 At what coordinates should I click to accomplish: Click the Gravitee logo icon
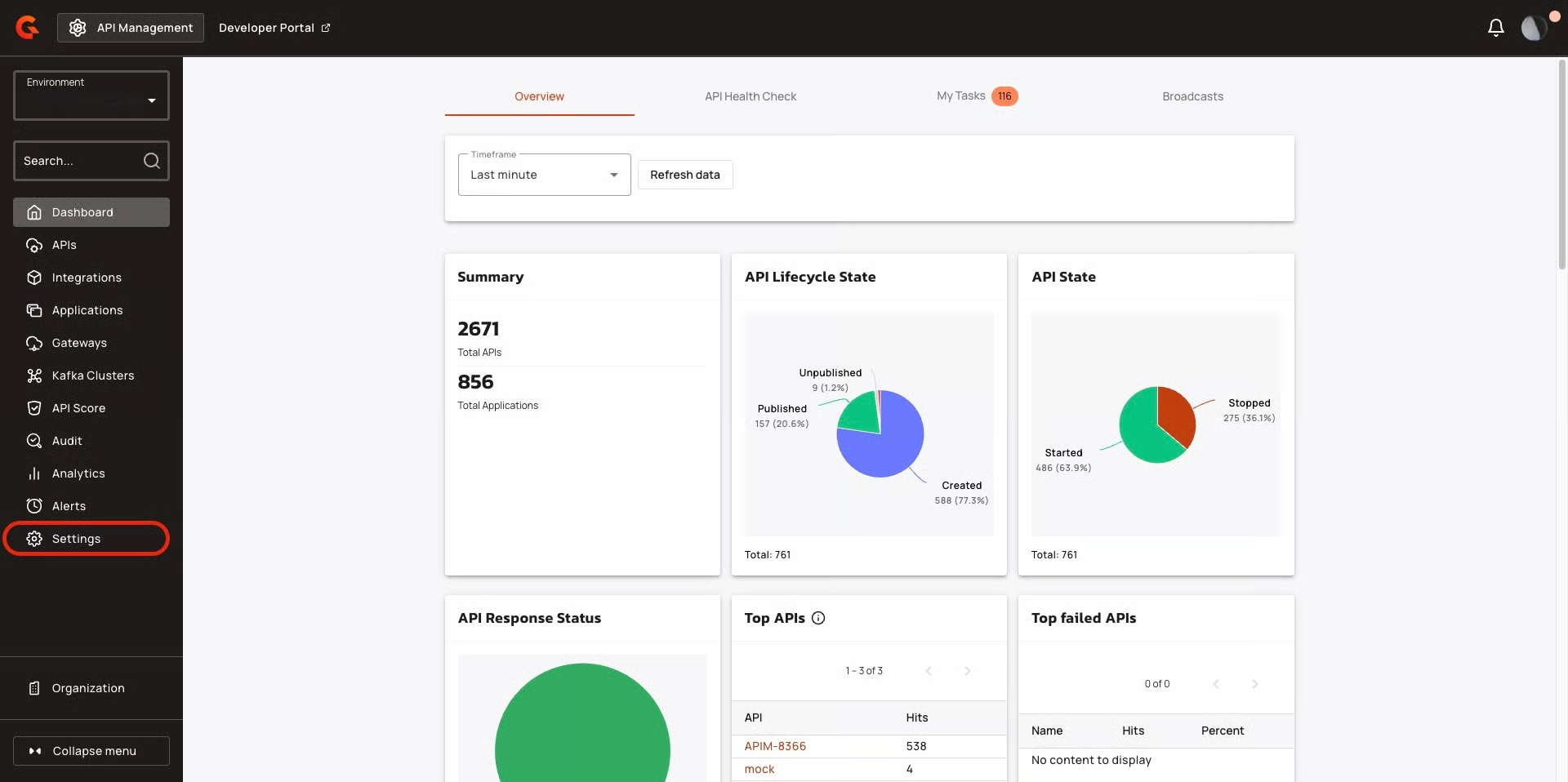tap(27, 28)
